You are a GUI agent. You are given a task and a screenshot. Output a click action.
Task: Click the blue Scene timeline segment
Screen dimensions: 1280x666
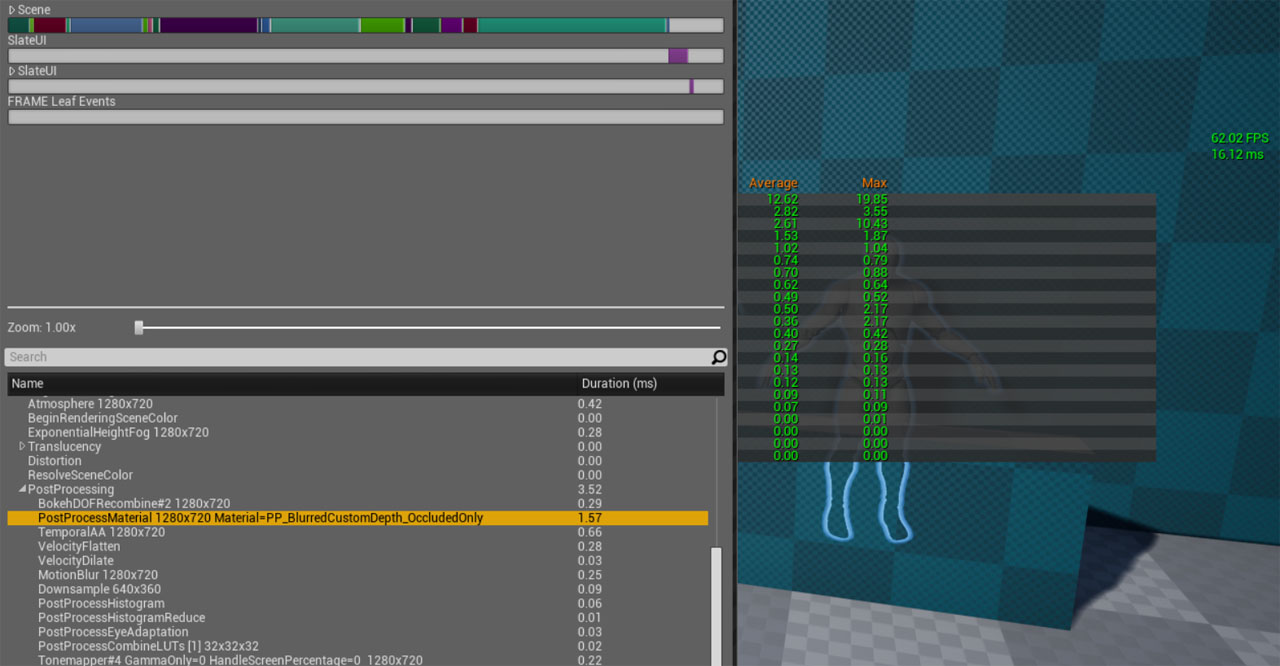106,25
